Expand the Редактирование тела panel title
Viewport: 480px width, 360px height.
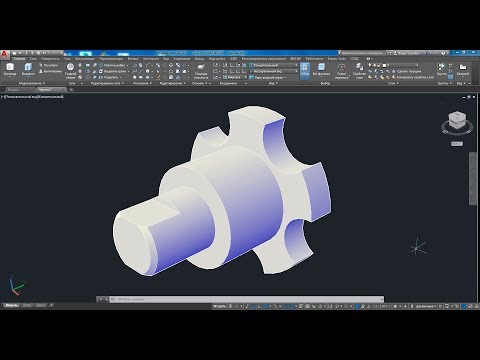pos(107,83)
